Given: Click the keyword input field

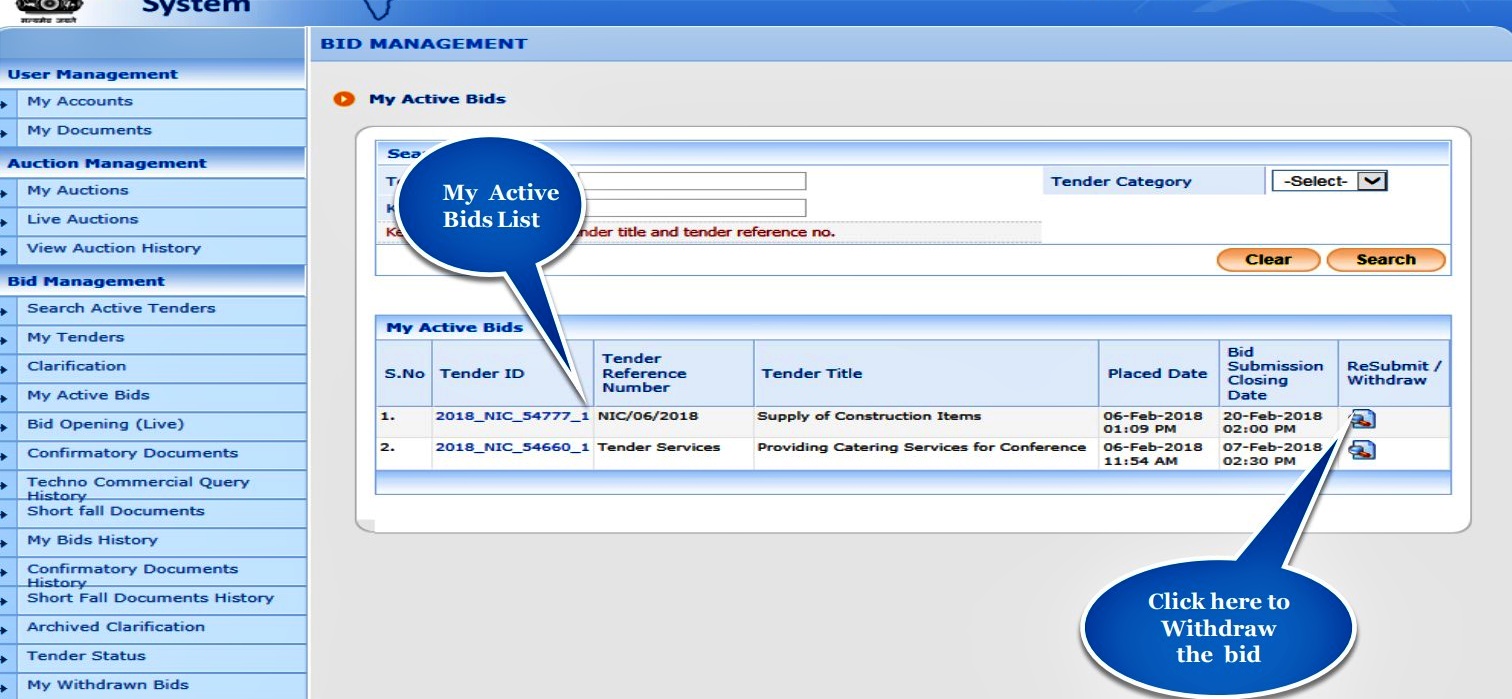Looking at the screenshot, I should click(x=692, y=208).
